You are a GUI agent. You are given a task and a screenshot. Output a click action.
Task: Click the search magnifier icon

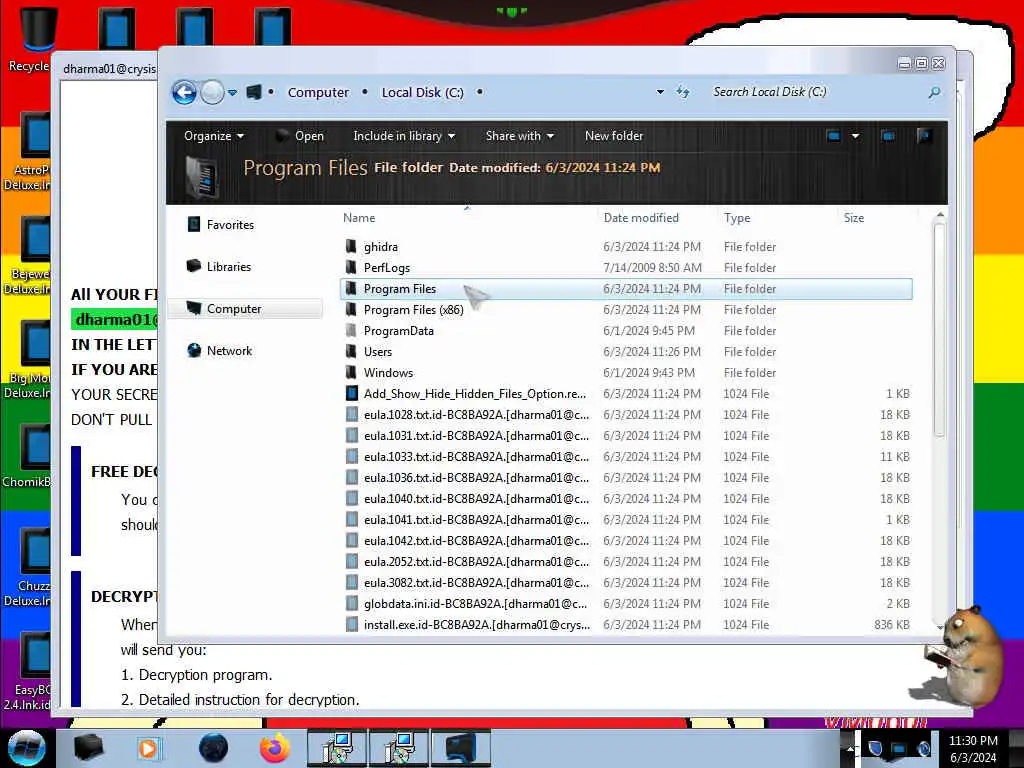coord(935,93)
